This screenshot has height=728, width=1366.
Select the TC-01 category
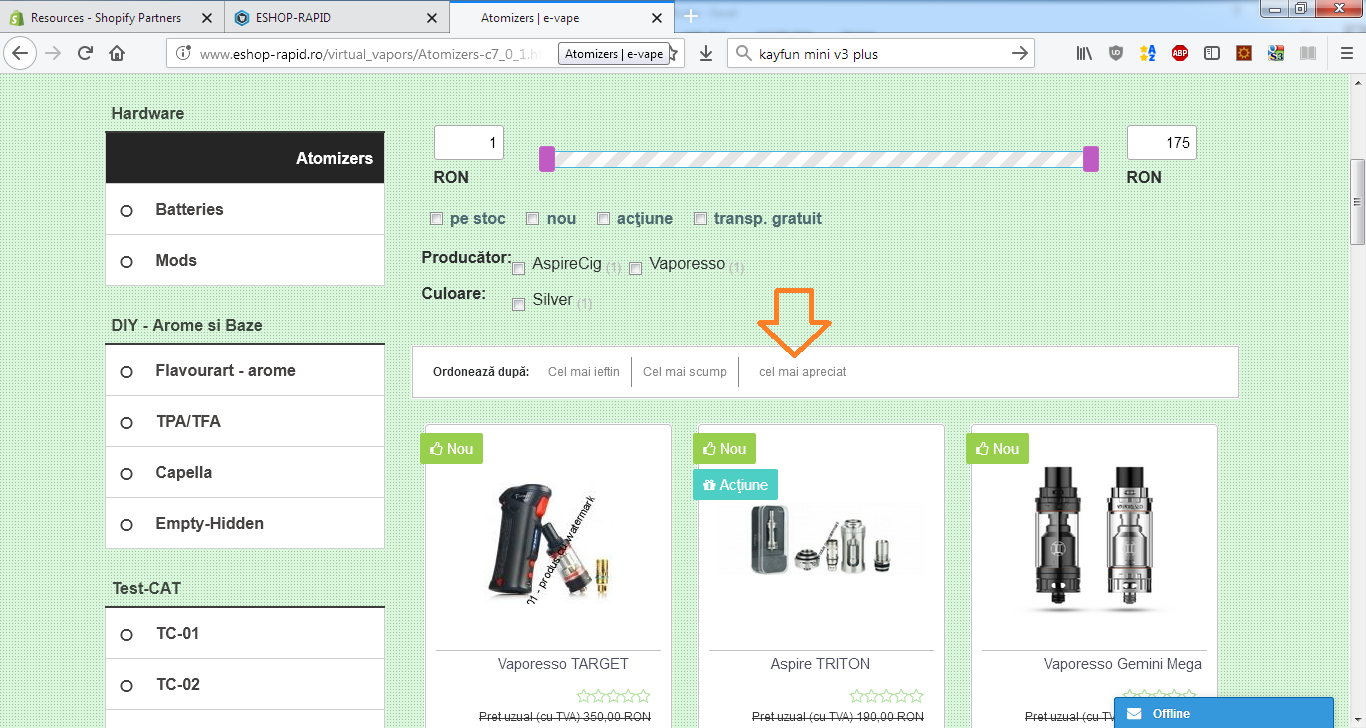coord(245,633)
